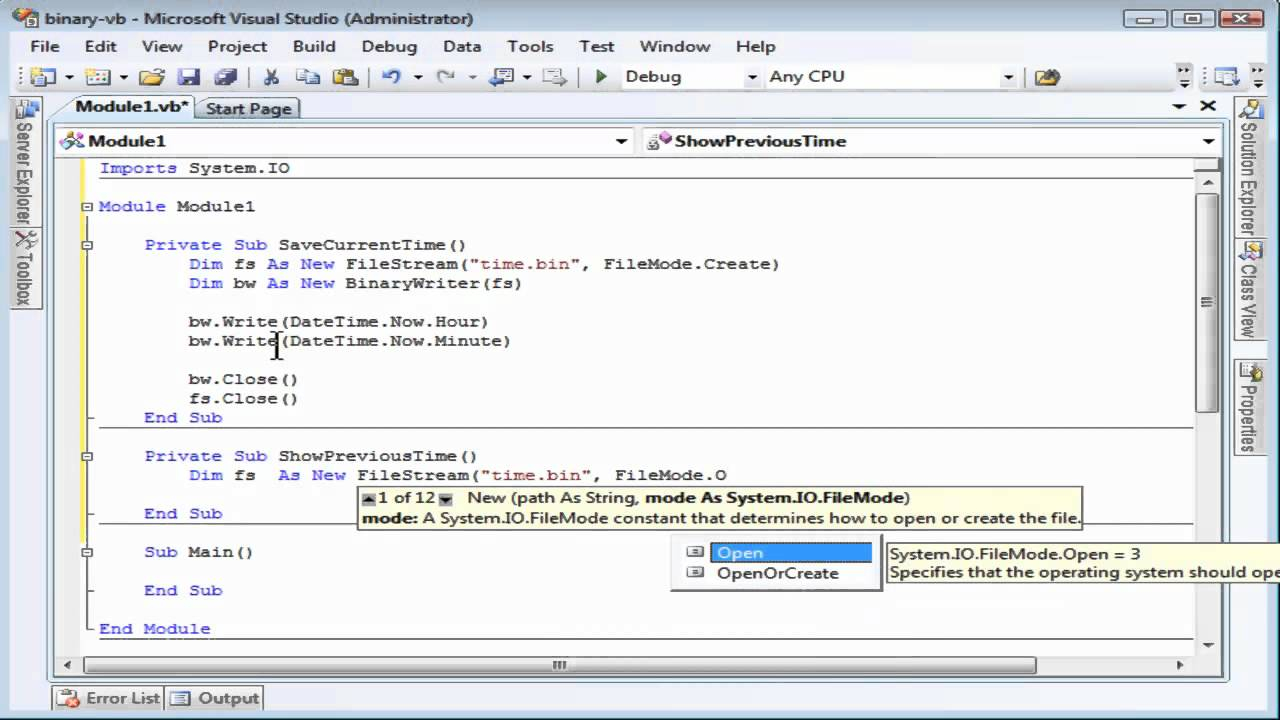Open the Project menu
1280x720 pixels.
238,46
